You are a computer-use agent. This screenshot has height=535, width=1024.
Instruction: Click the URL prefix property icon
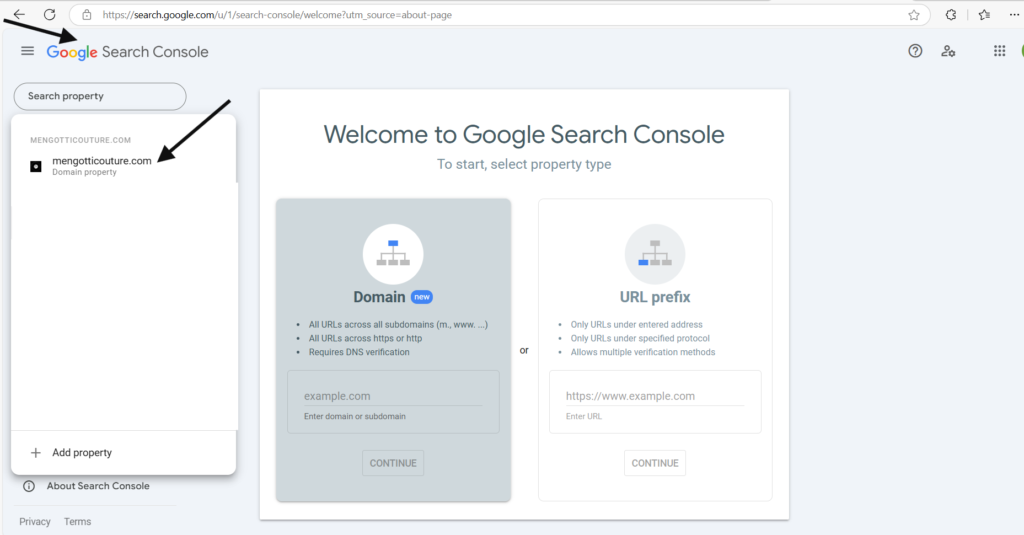(655, 253)
